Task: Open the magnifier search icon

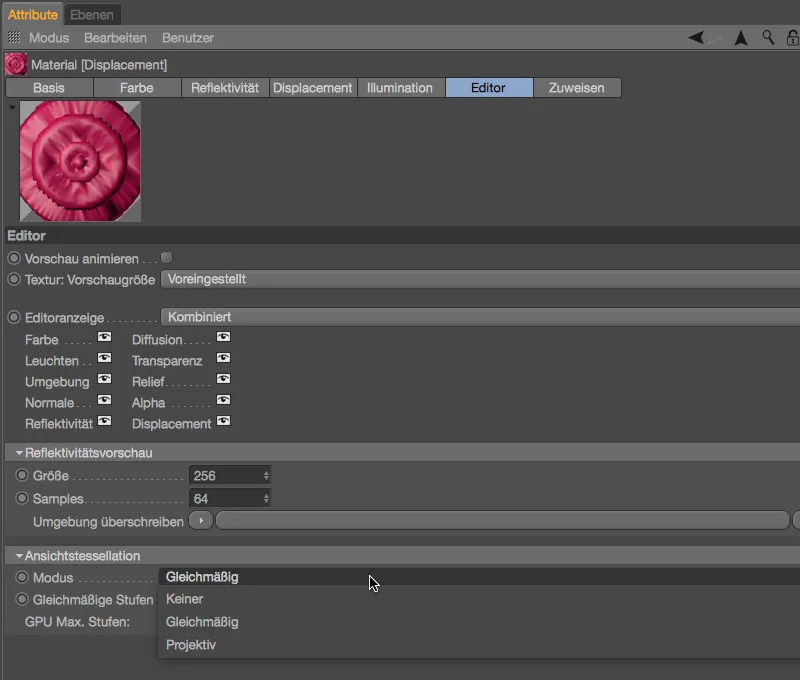Action: (x=768, y=37)
